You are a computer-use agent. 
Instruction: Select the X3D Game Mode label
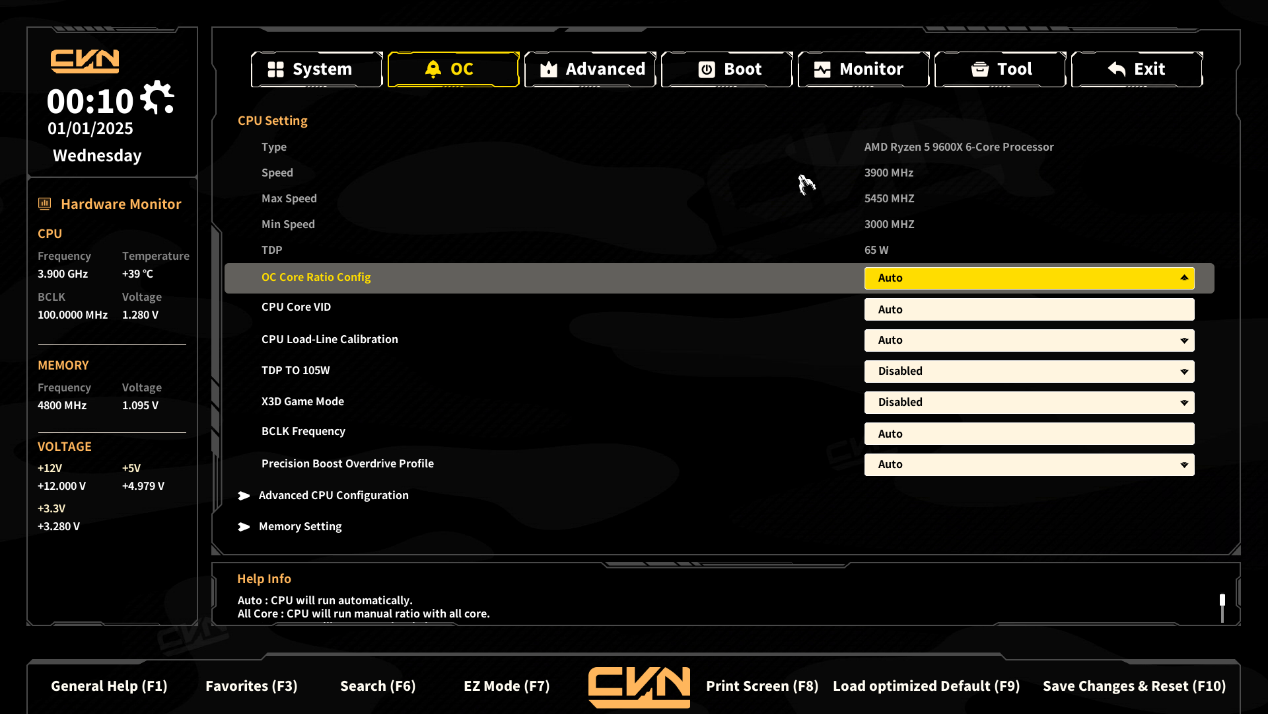coord(302,401)
